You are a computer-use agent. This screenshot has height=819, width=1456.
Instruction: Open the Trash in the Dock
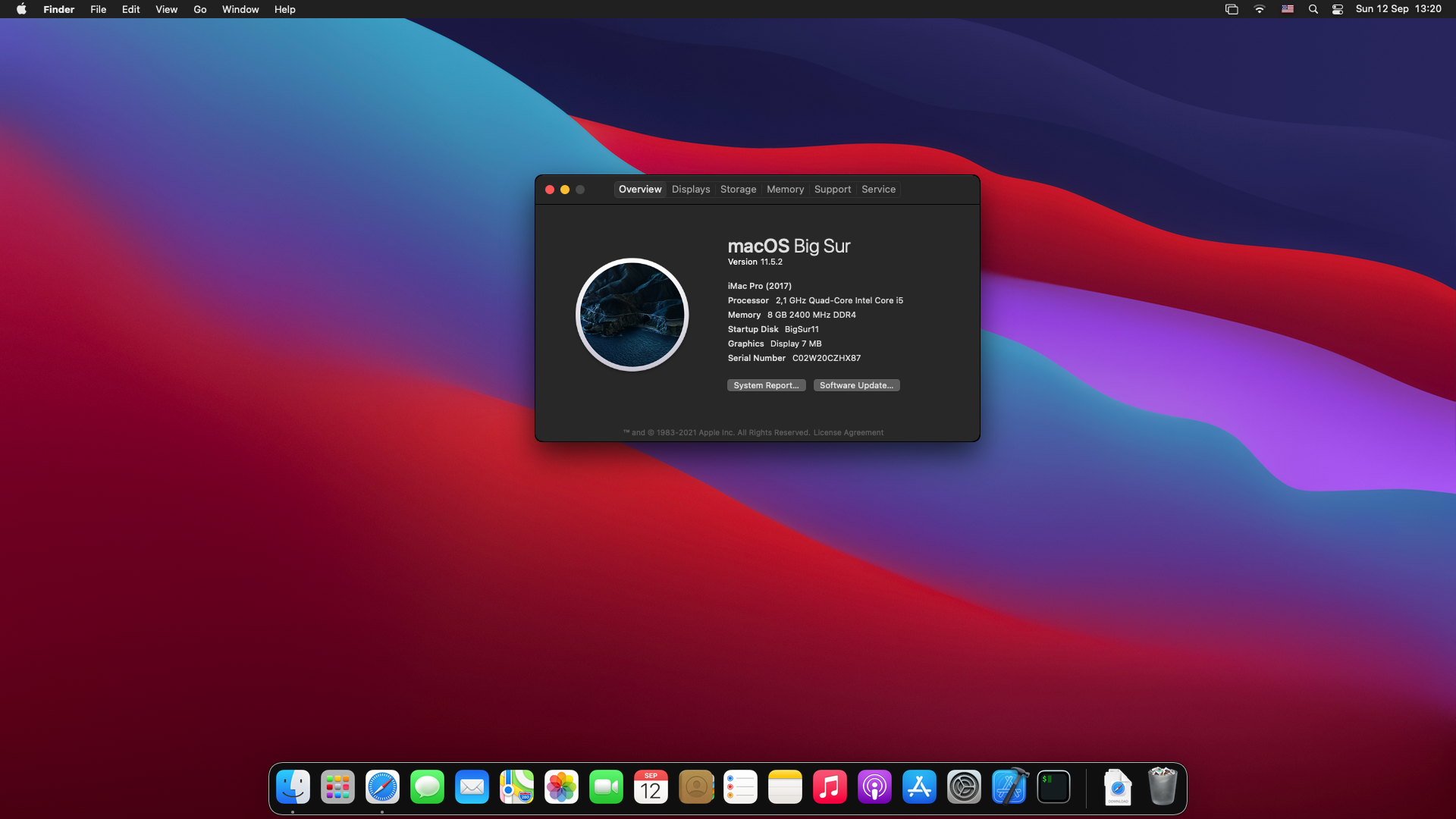(1162, 788)
